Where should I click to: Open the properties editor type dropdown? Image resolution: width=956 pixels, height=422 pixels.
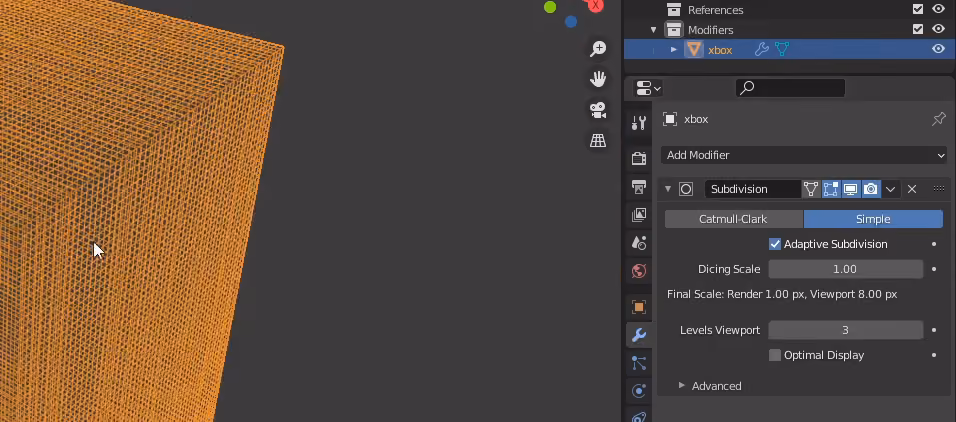(x=647, y=88)
